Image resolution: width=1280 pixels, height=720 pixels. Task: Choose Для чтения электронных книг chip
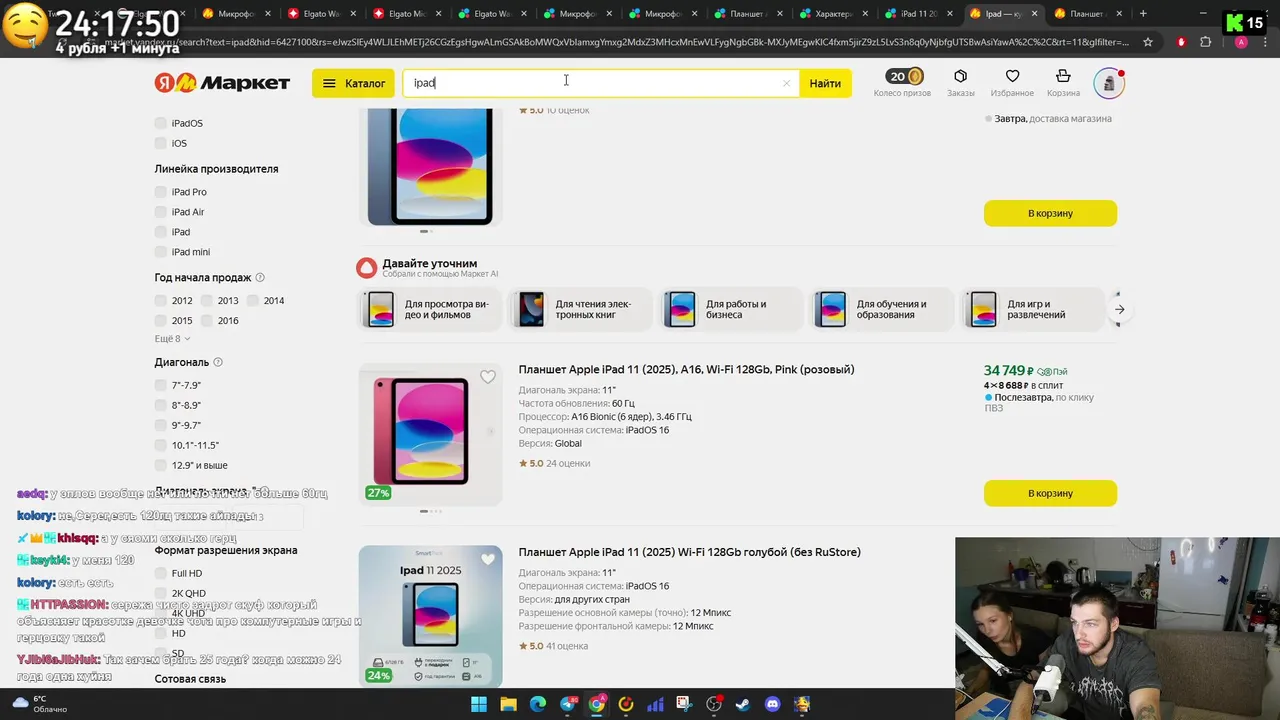pos(580,309)
